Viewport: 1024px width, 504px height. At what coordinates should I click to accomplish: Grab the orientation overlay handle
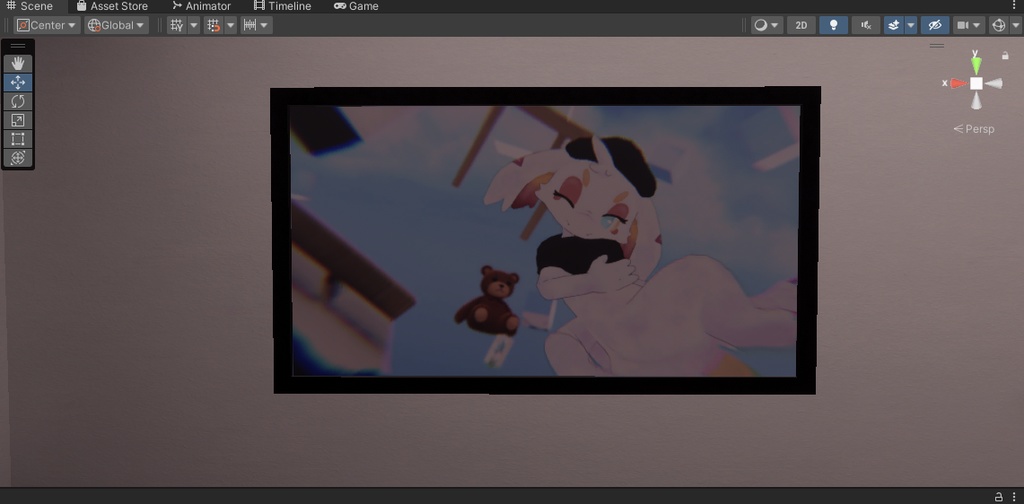tap(937, 46)
